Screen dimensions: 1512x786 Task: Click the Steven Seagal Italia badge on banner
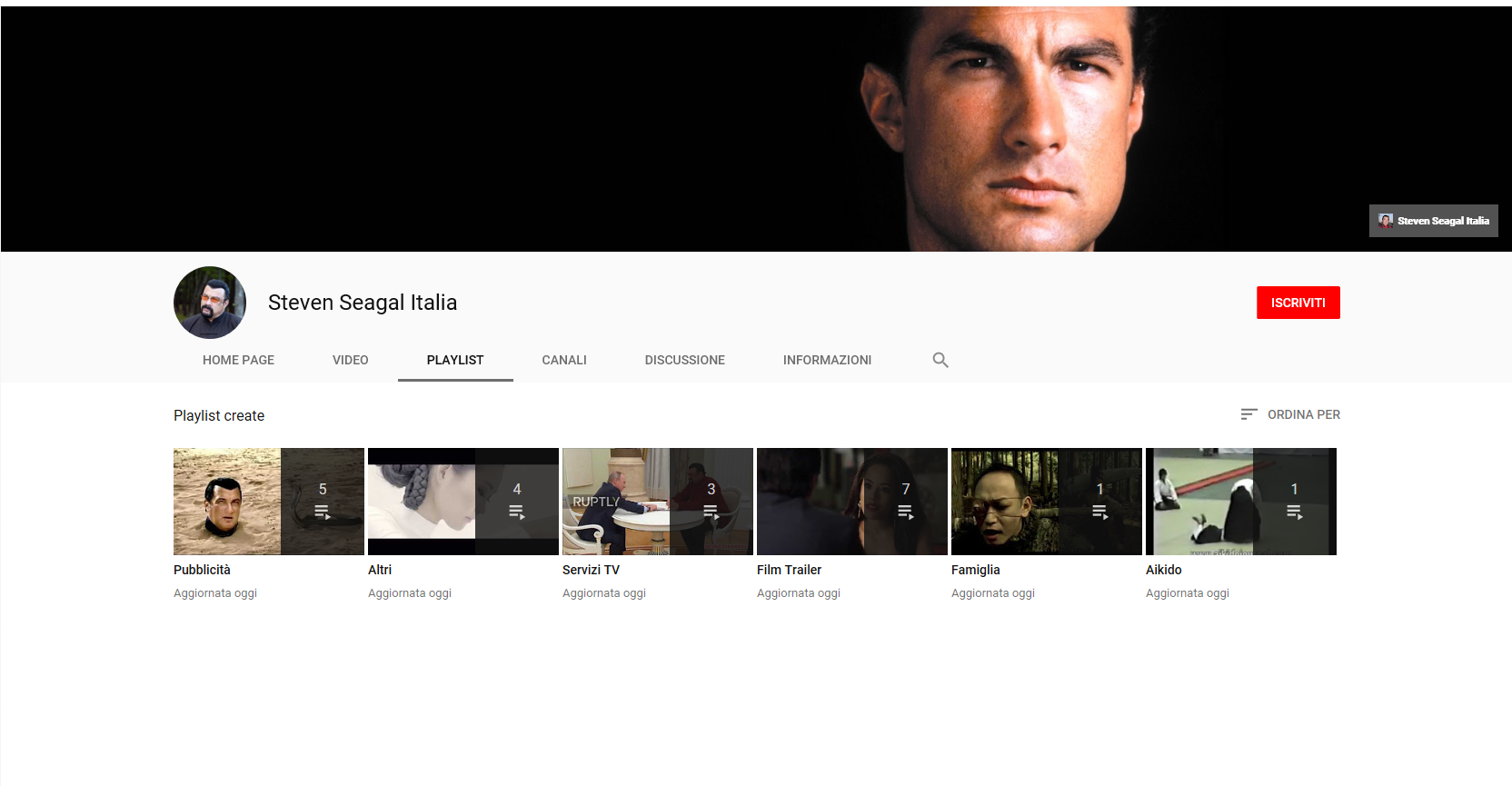tap(1434, 221)
